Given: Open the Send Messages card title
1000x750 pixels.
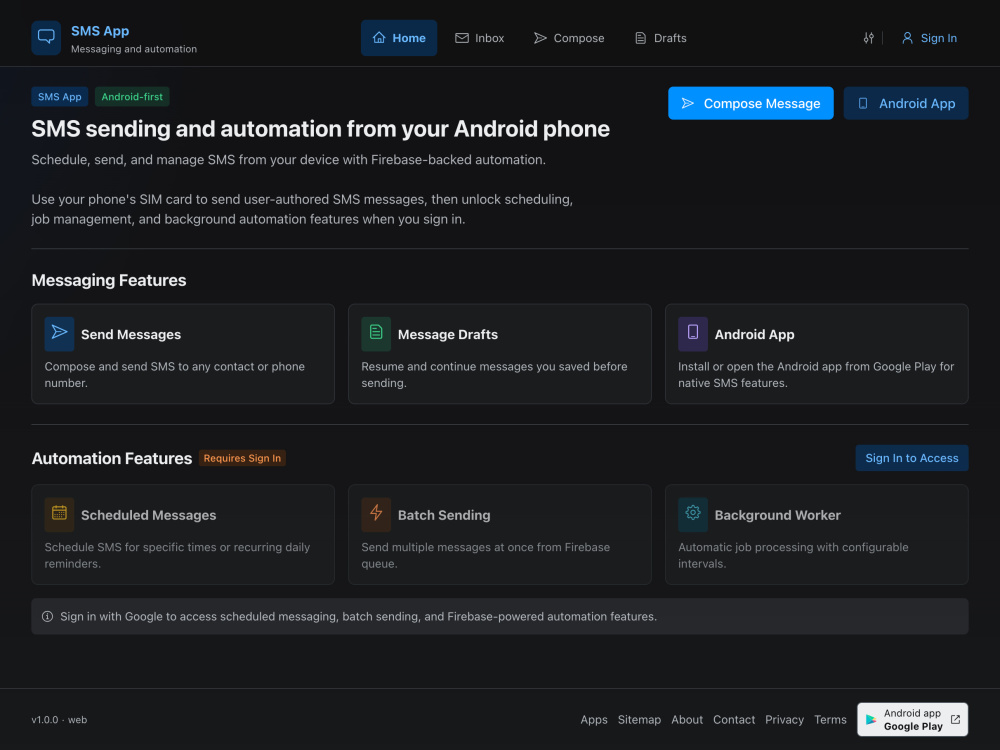Looking at the screenshot, I should 131,334.
